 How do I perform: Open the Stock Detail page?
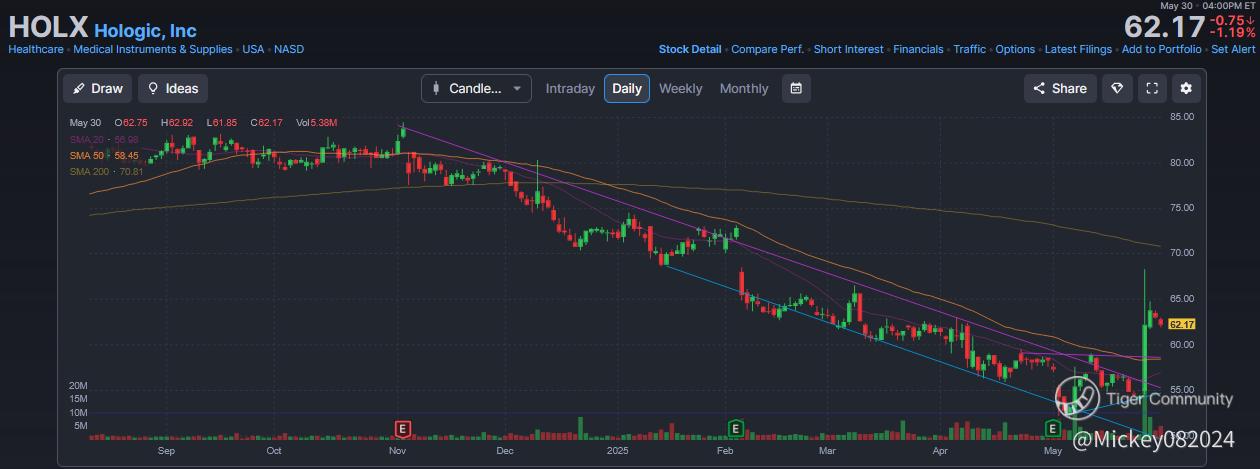[x=690, y=49]
